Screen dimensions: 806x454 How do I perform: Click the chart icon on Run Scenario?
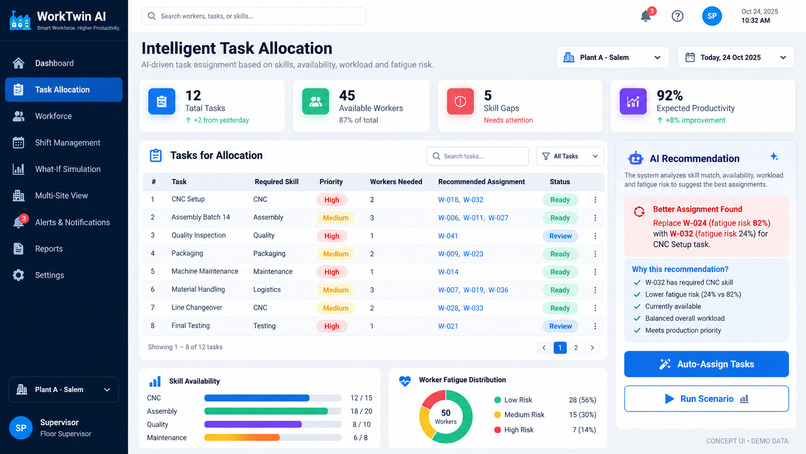pos(744,398)
